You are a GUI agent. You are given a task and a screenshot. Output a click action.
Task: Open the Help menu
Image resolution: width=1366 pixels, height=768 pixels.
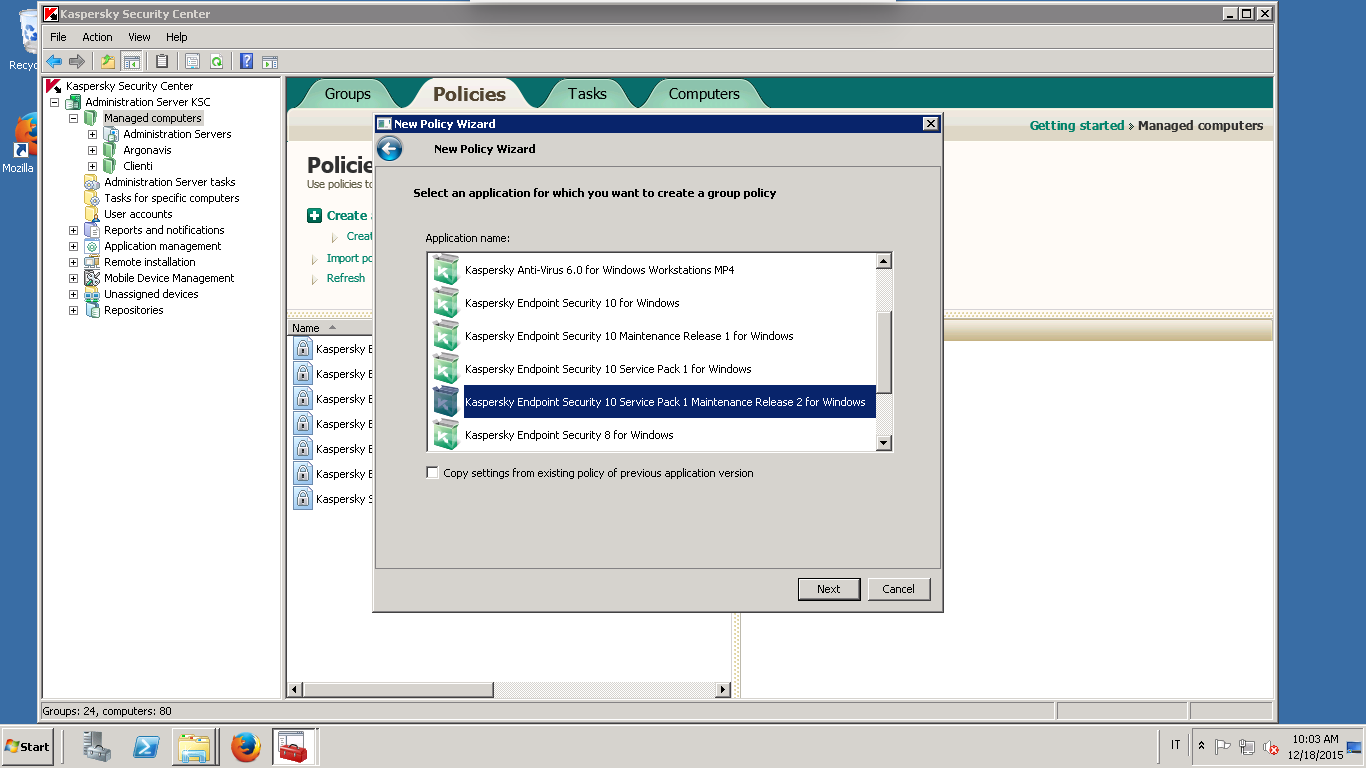176,37
